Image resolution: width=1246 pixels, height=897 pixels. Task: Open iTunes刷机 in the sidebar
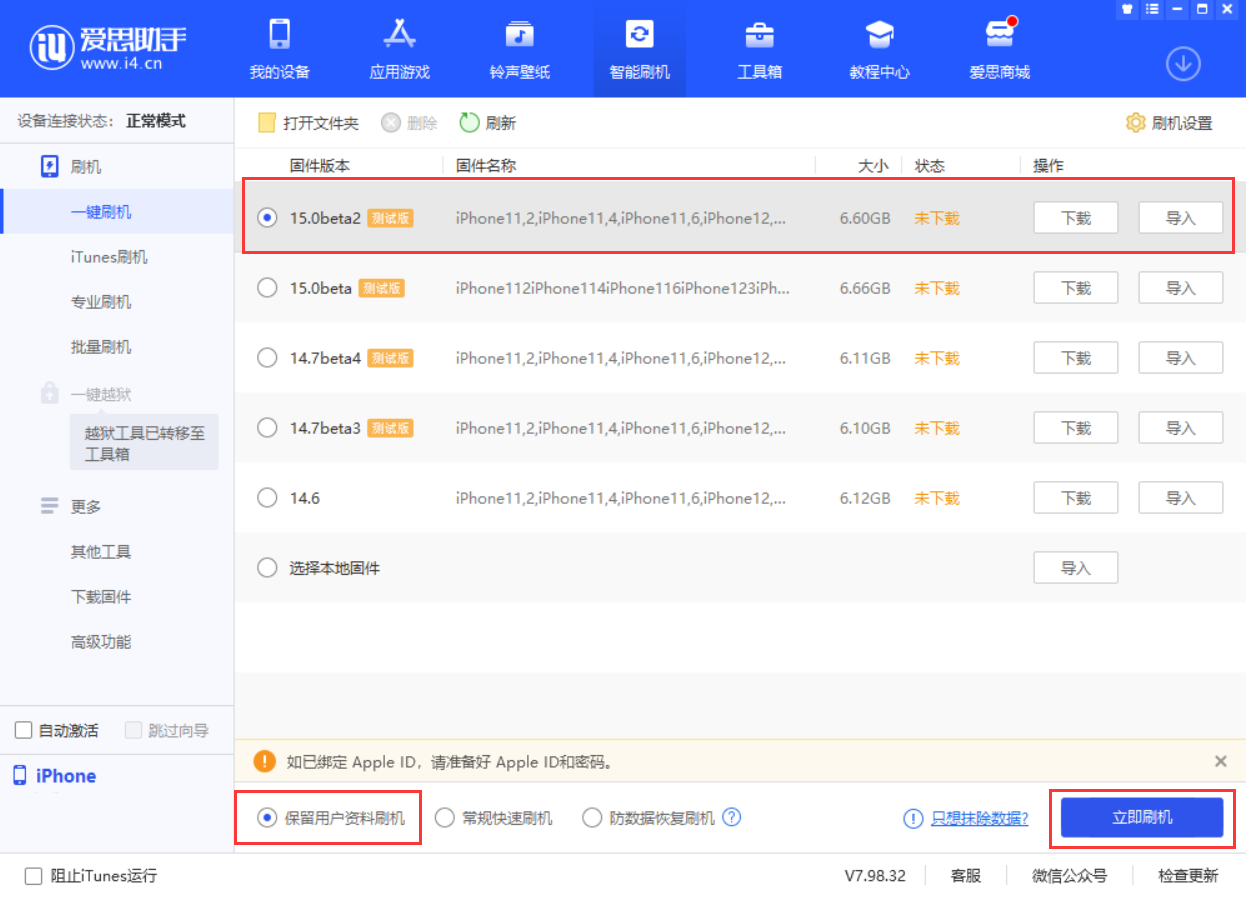point(109,257)
